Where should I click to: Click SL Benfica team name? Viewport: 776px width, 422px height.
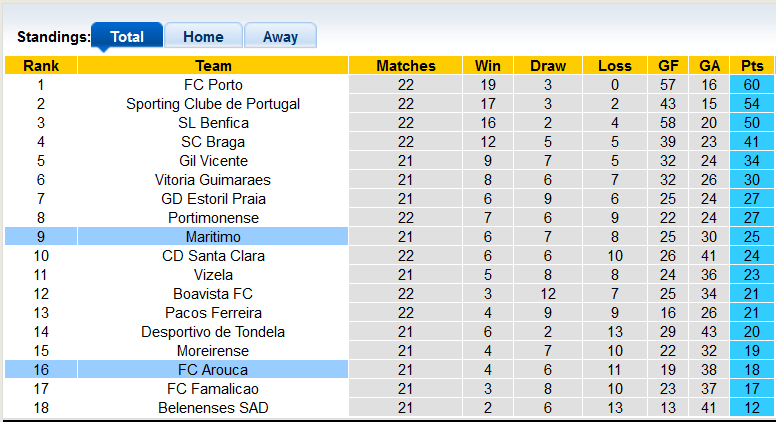[x=213, y=123]
